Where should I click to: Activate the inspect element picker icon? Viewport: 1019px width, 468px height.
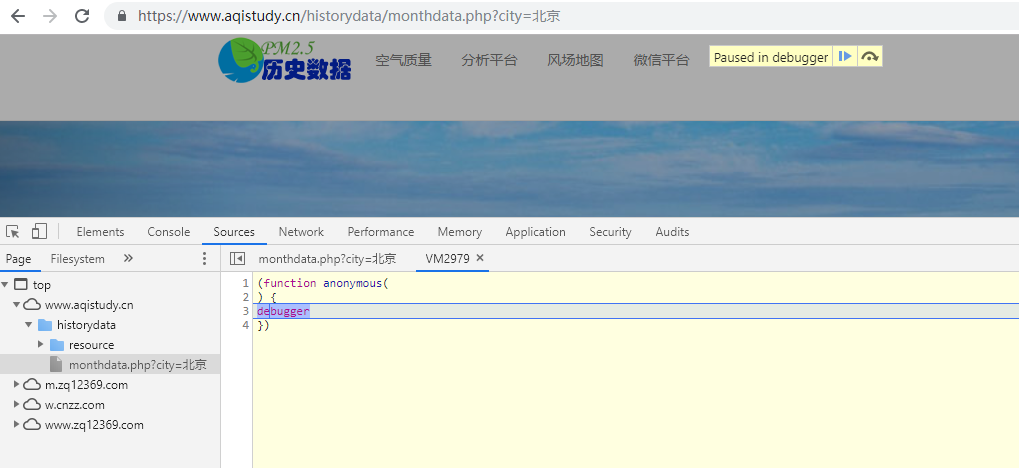click(12, 231)
